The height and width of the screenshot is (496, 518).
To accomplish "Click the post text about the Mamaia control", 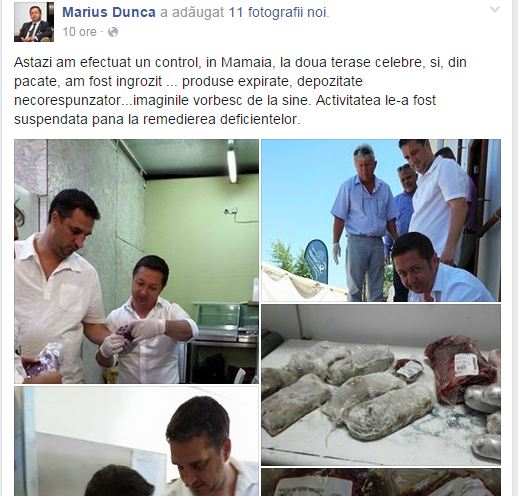I will click(x=240, y=91).
